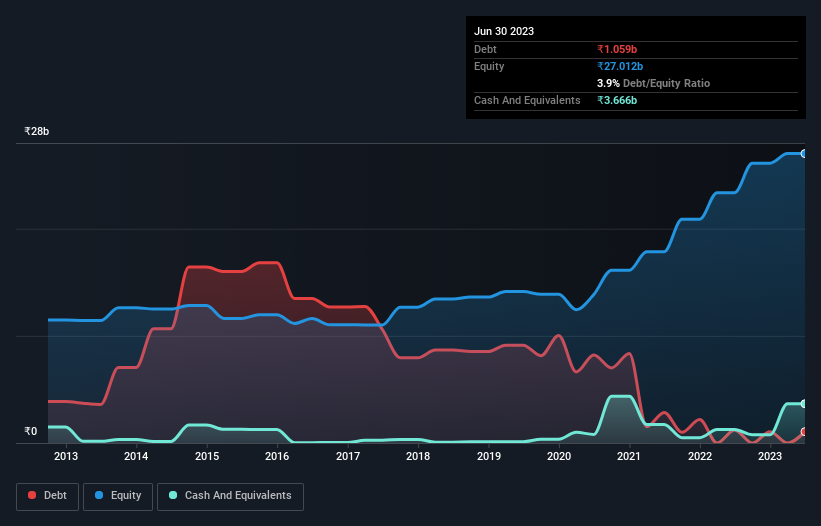Toggle the Debt series legend button
The width and height of the screenshot is (821, 526).
pos(47,496)
